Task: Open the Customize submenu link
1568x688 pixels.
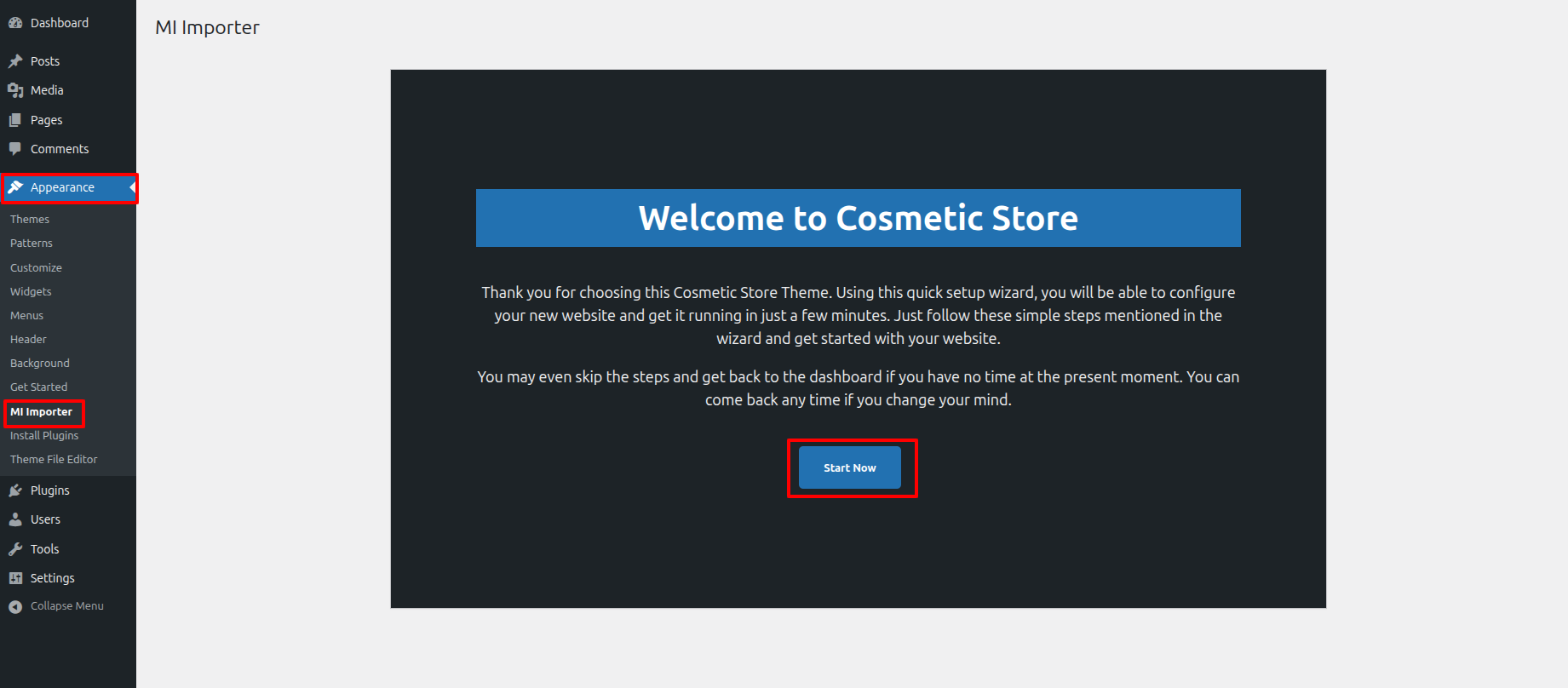Action: tap(36, 267)
